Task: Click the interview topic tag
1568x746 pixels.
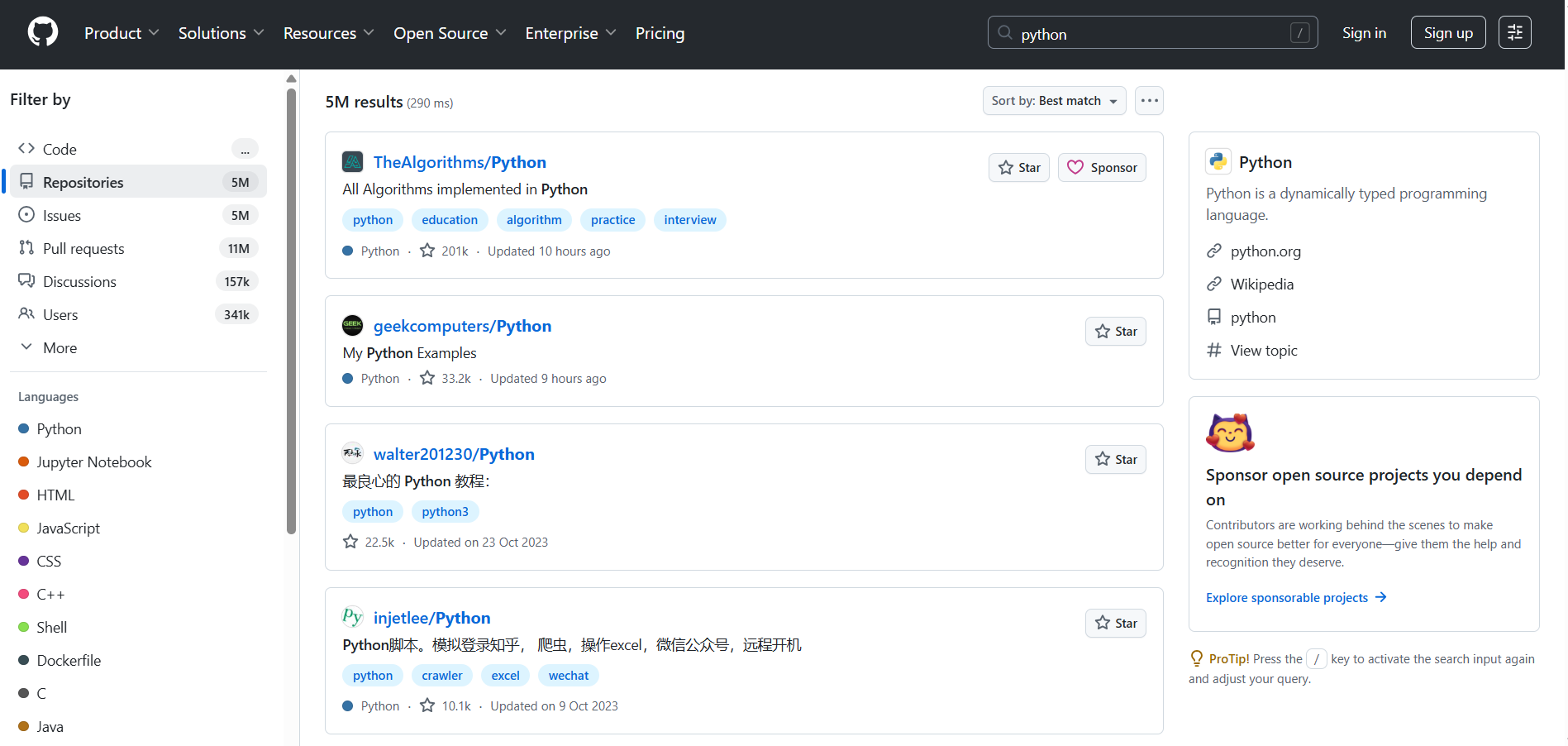Action: pos(690,219)
